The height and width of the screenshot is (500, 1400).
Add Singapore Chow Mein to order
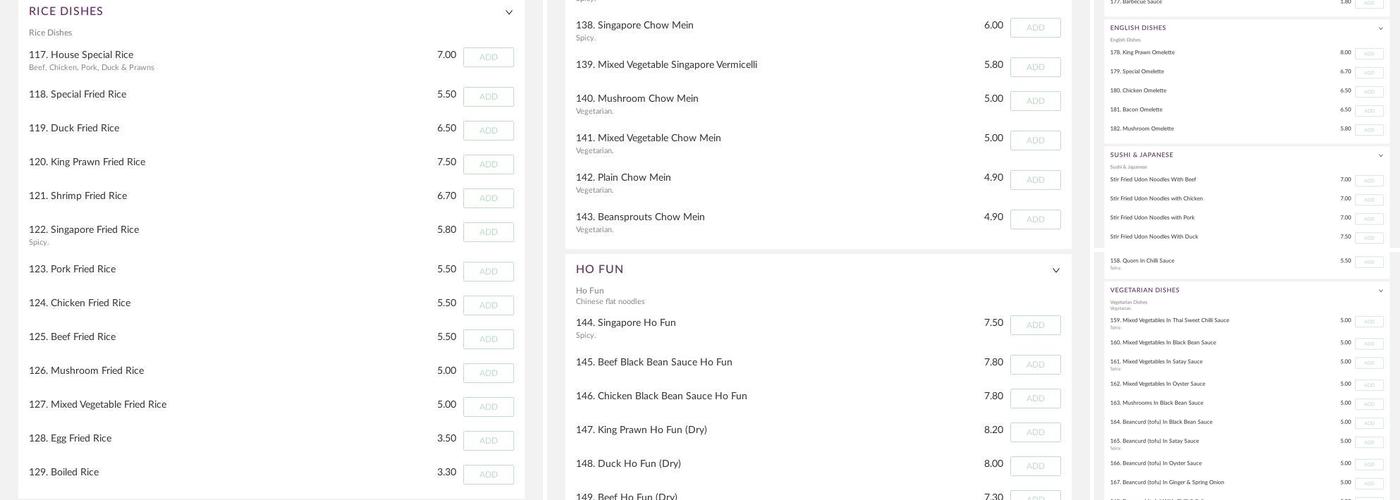pyautogui.click(x=1035, y=28)
